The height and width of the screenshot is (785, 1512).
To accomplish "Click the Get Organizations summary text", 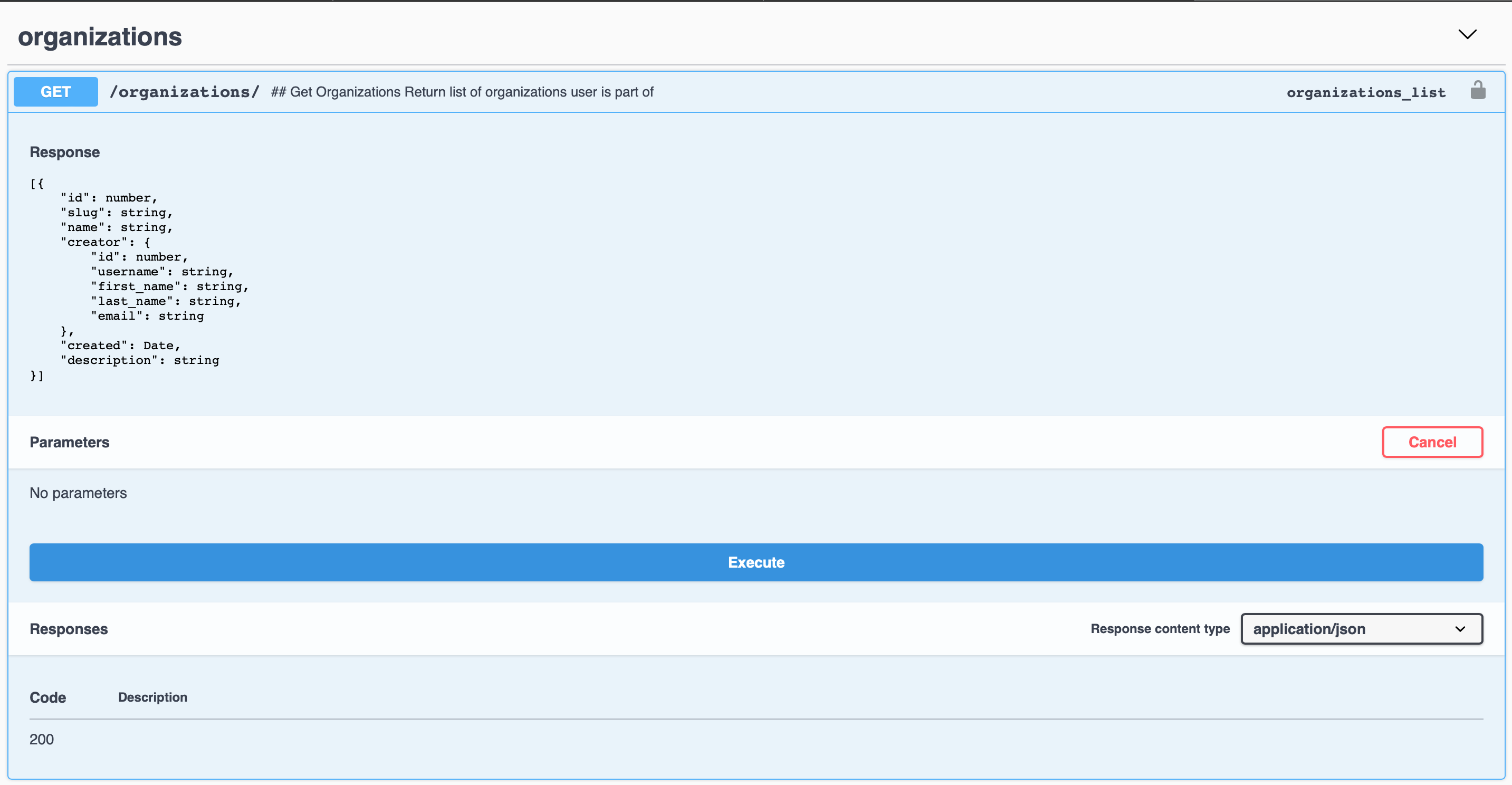I will pyautogui.click(x=462, y=92).
